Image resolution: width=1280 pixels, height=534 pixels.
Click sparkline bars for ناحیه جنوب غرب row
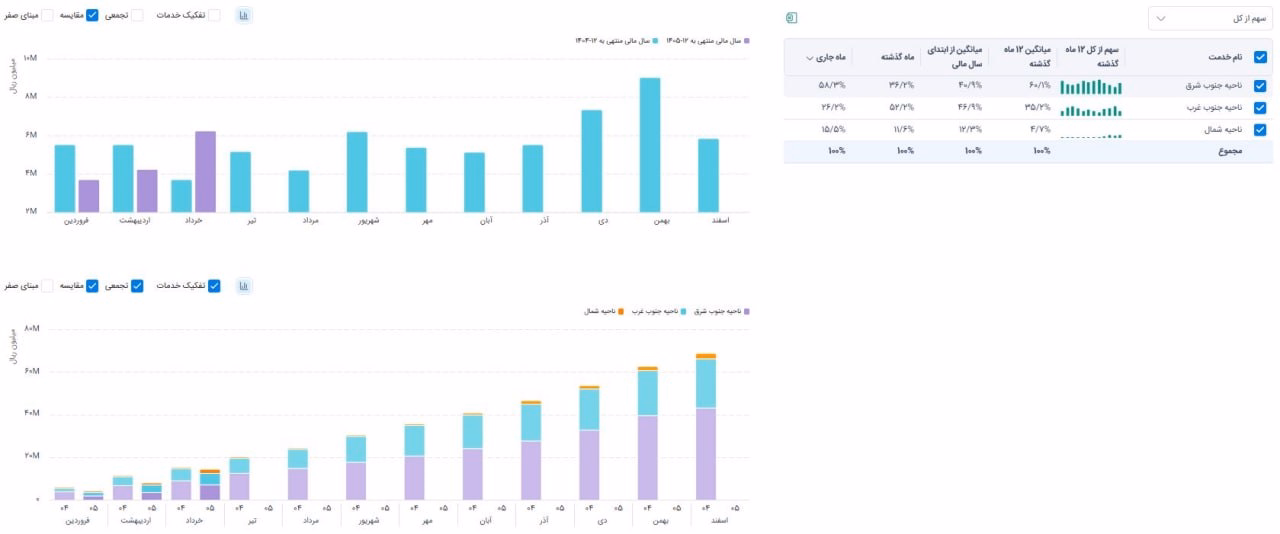(1091, 108)
